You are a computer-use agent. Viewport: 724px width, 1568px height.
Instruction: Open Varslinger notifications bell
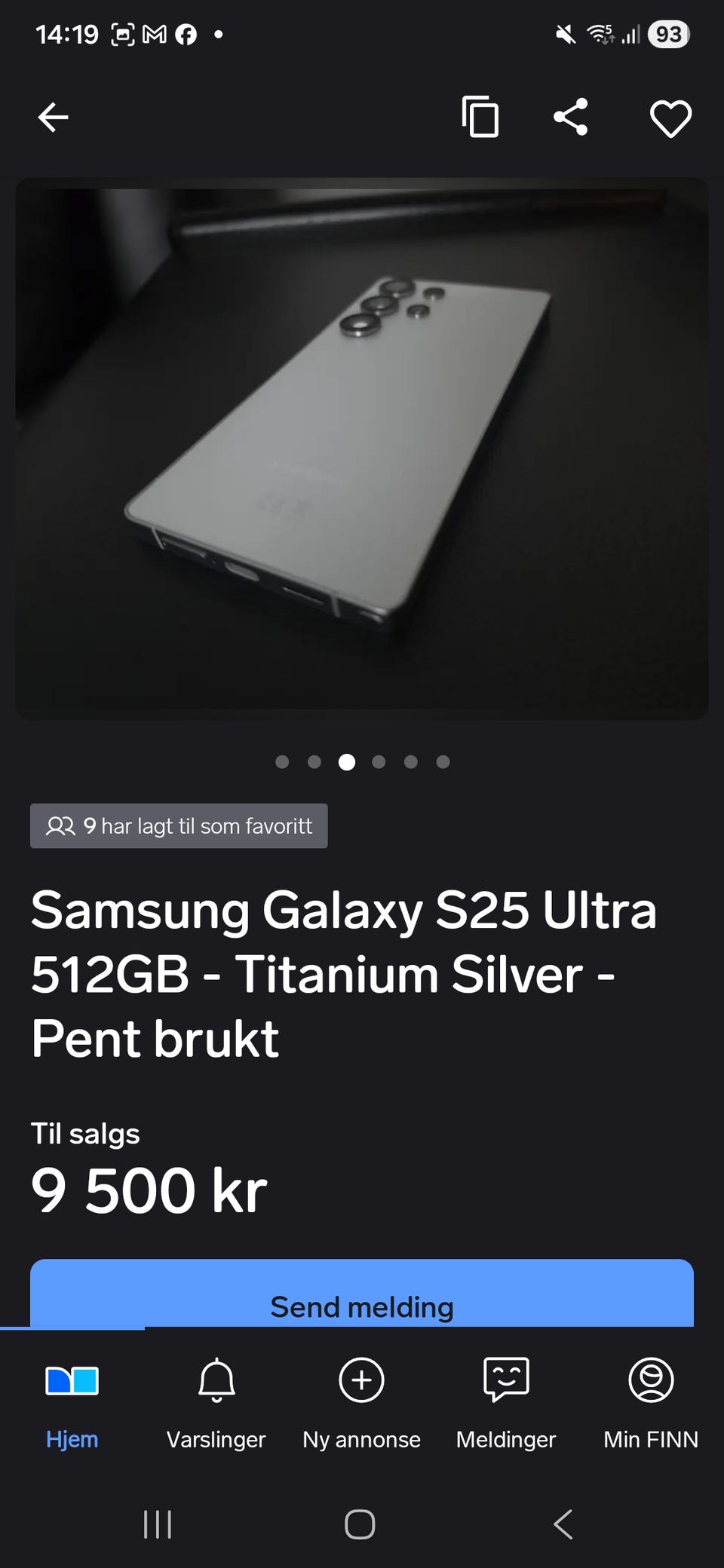coord(216,1404)
